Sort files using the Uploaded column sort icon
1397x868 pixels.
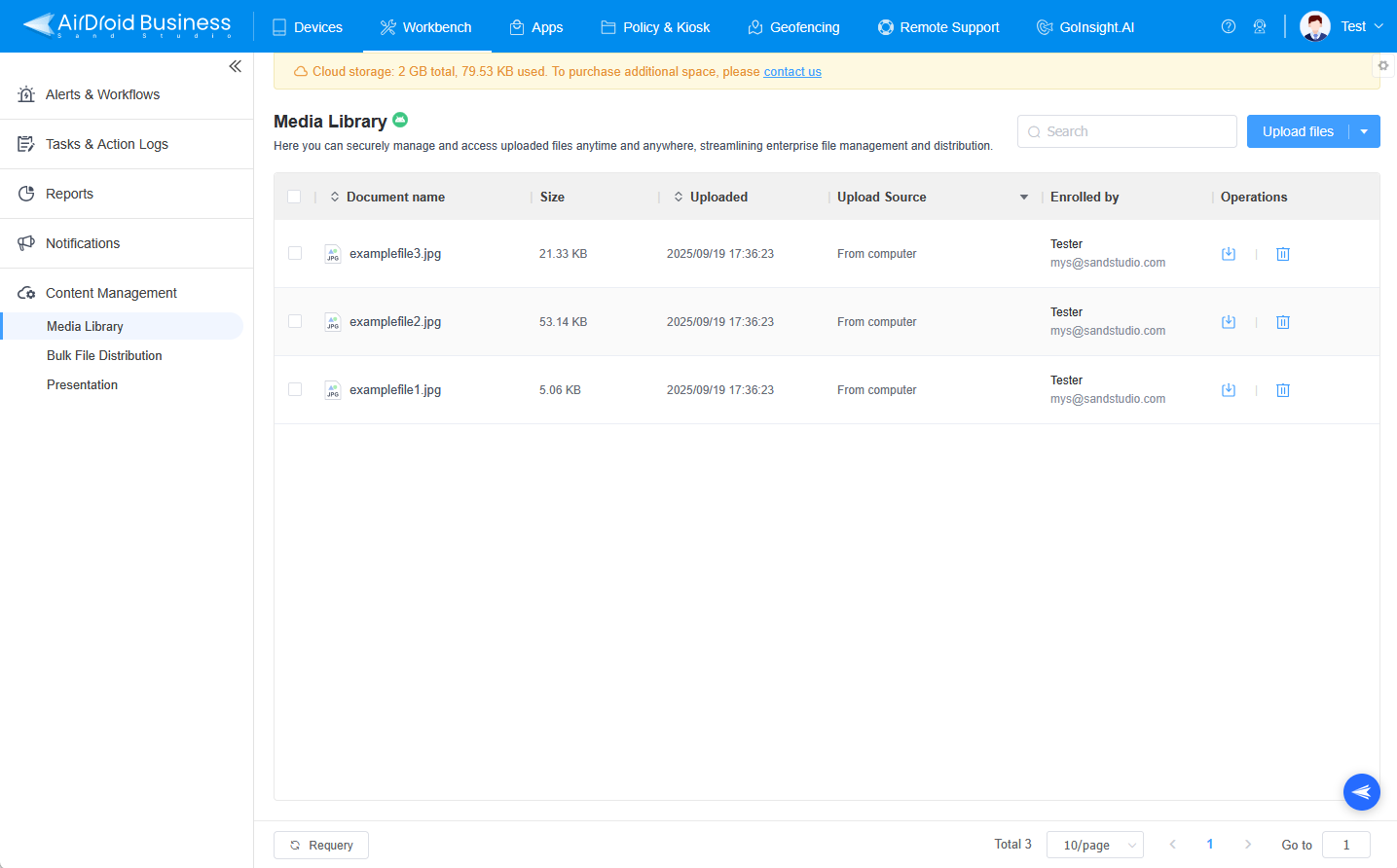click(x=678, y=196)
